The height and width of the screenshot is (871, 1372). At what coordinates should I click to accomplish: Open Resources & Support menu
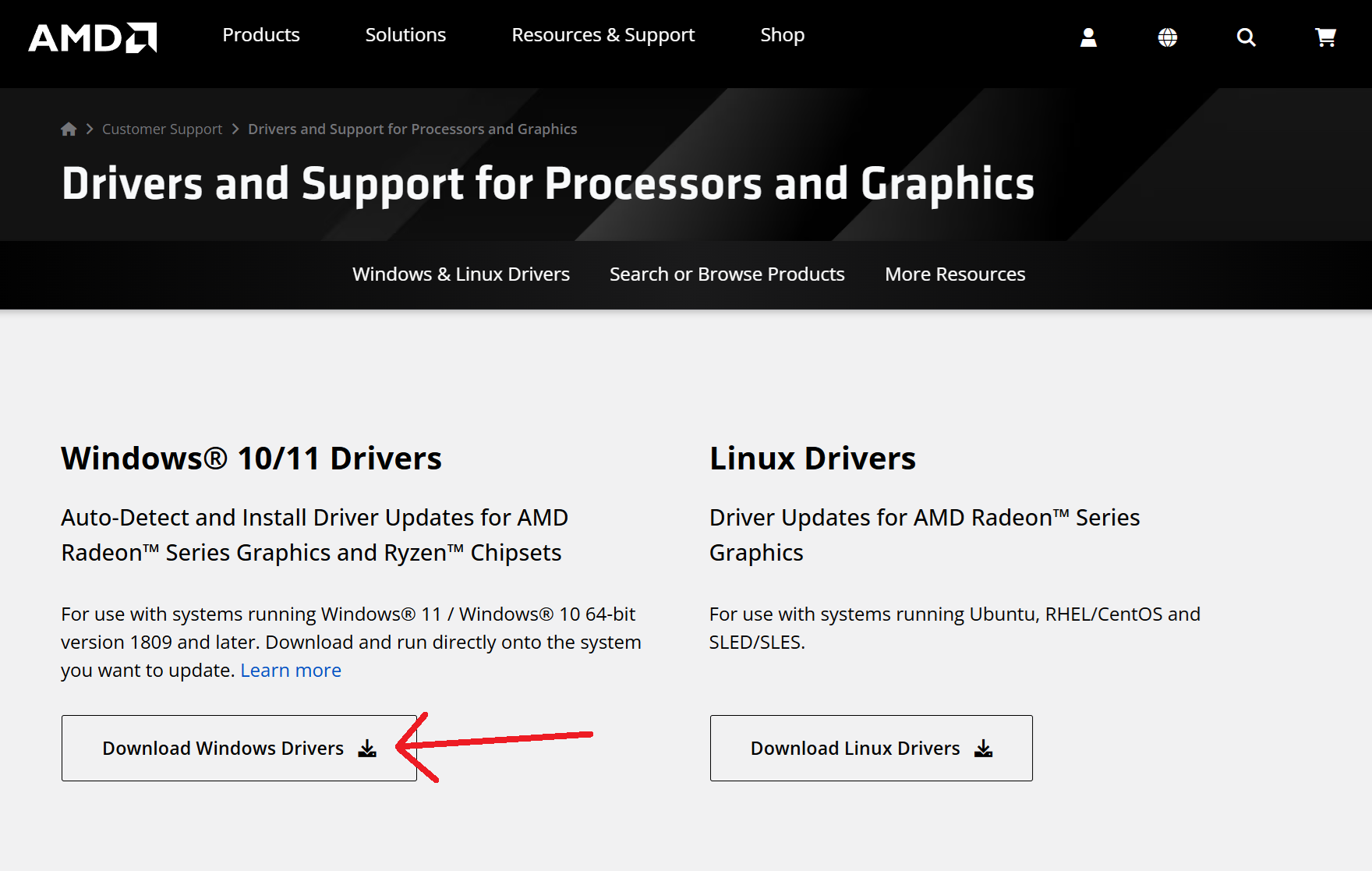603,35
